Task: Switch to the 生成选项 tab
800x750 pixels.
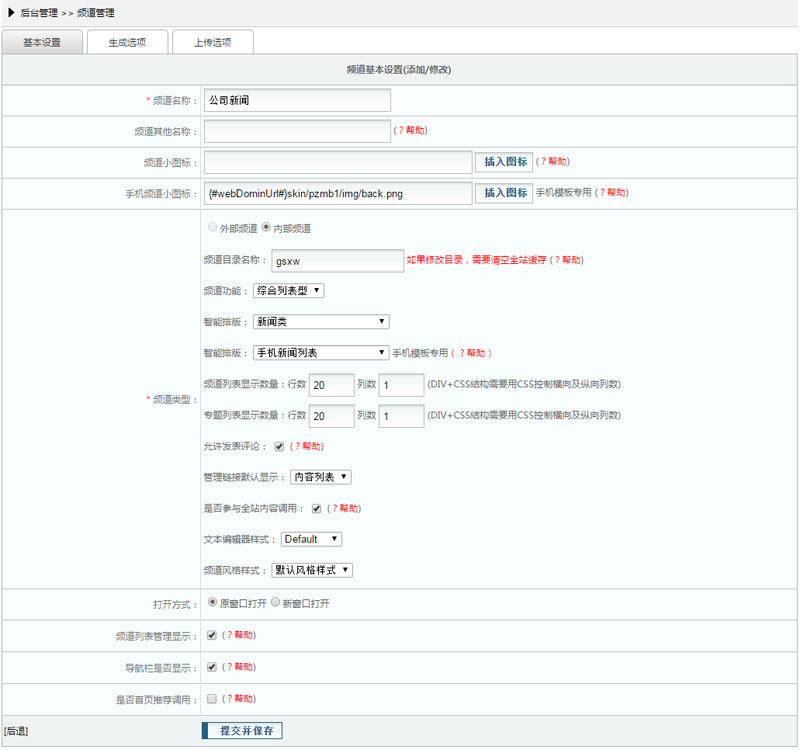Action: pyautogui.click(x=126, y=42)
